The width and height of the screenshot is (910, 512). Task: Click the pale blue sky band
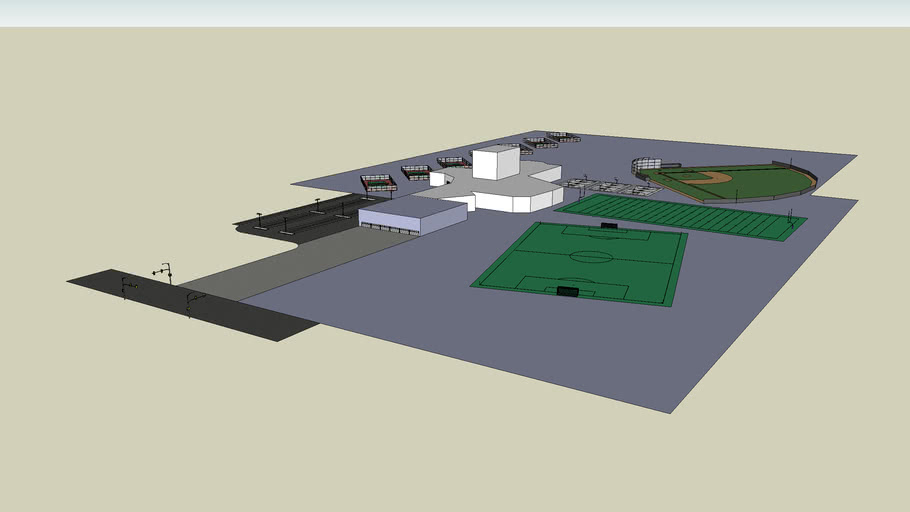click(x=455, y=13)
